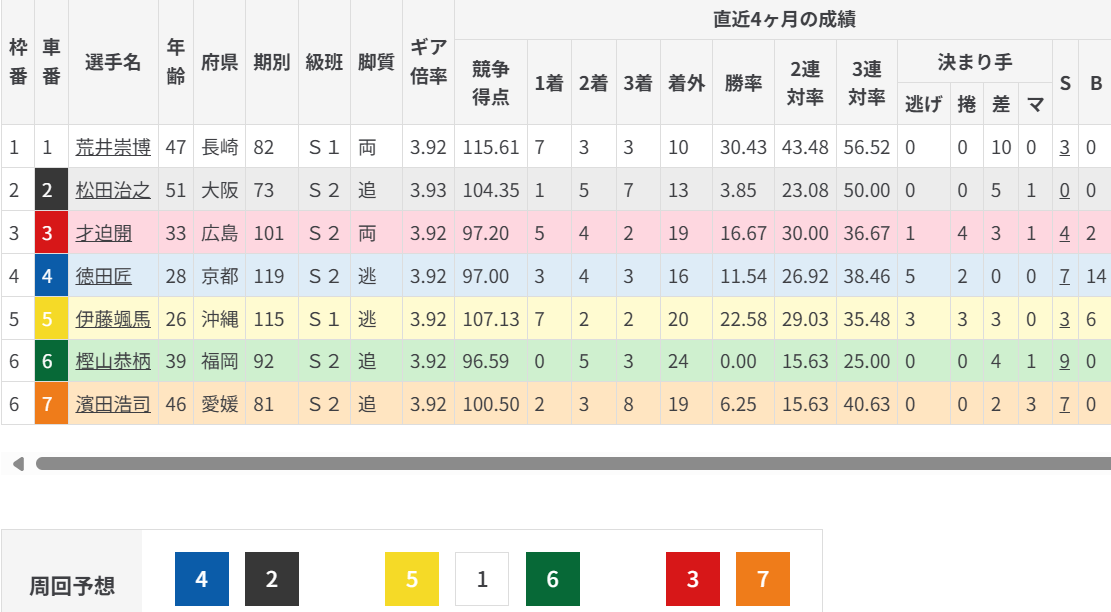Select yellow number 5 box in 周回予想
This screenshot has height=612, width=1111.
[x=412, y=579]
